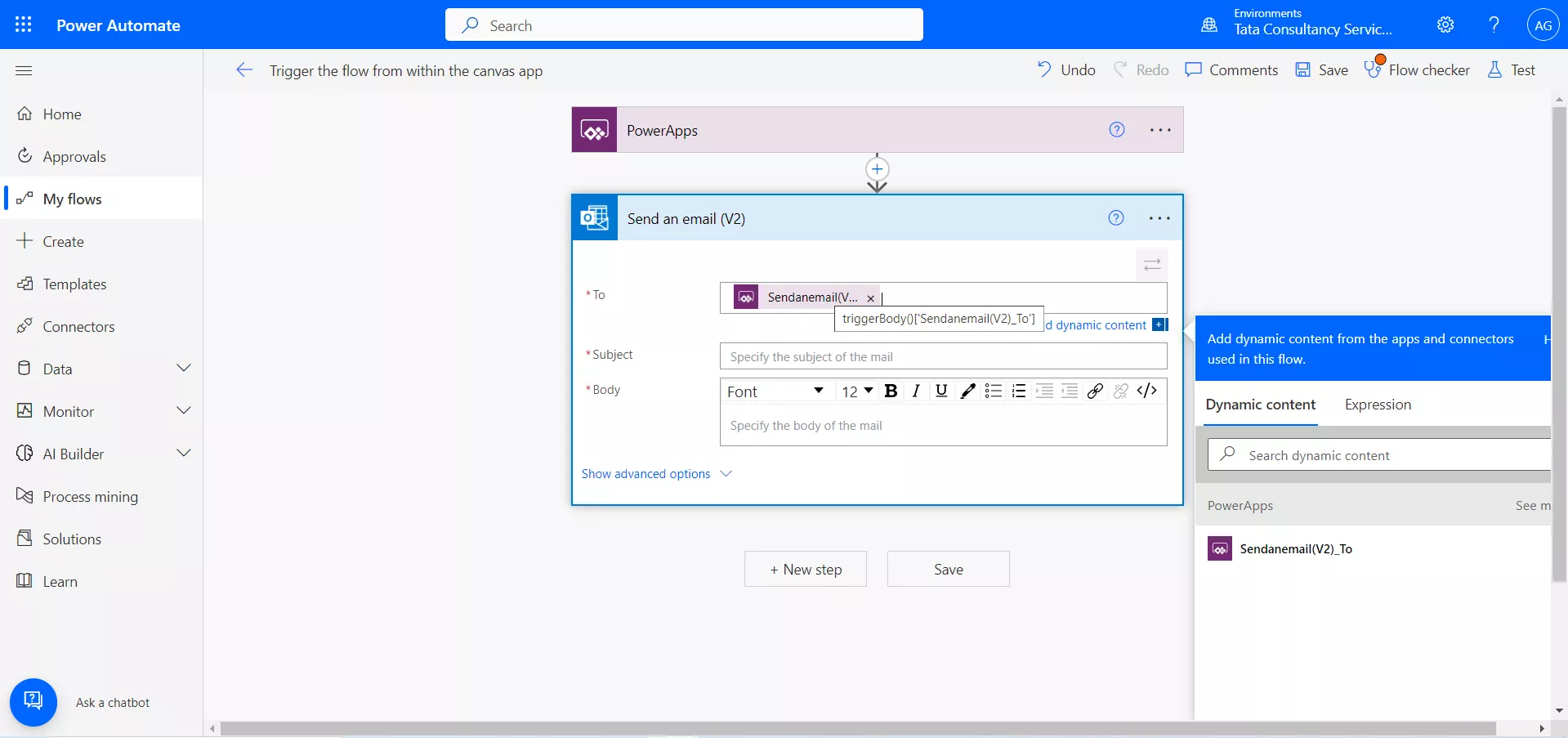Screen dimensions: 1568x738
Task: Remove the Sendanemail(V... token from To
Action: 871,298
